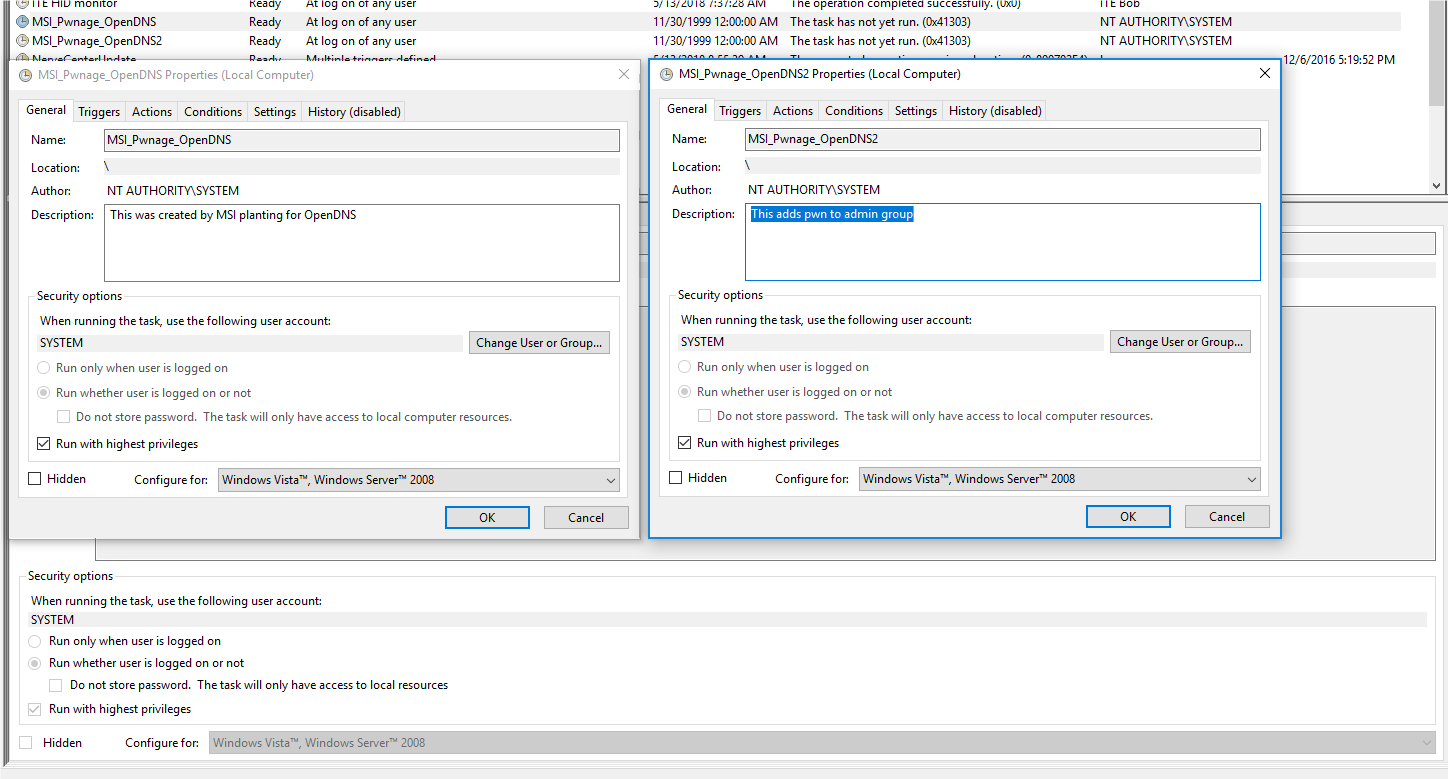Select the MSI_Pwnage_OpenDNS task row name

[x=94, y=22]
